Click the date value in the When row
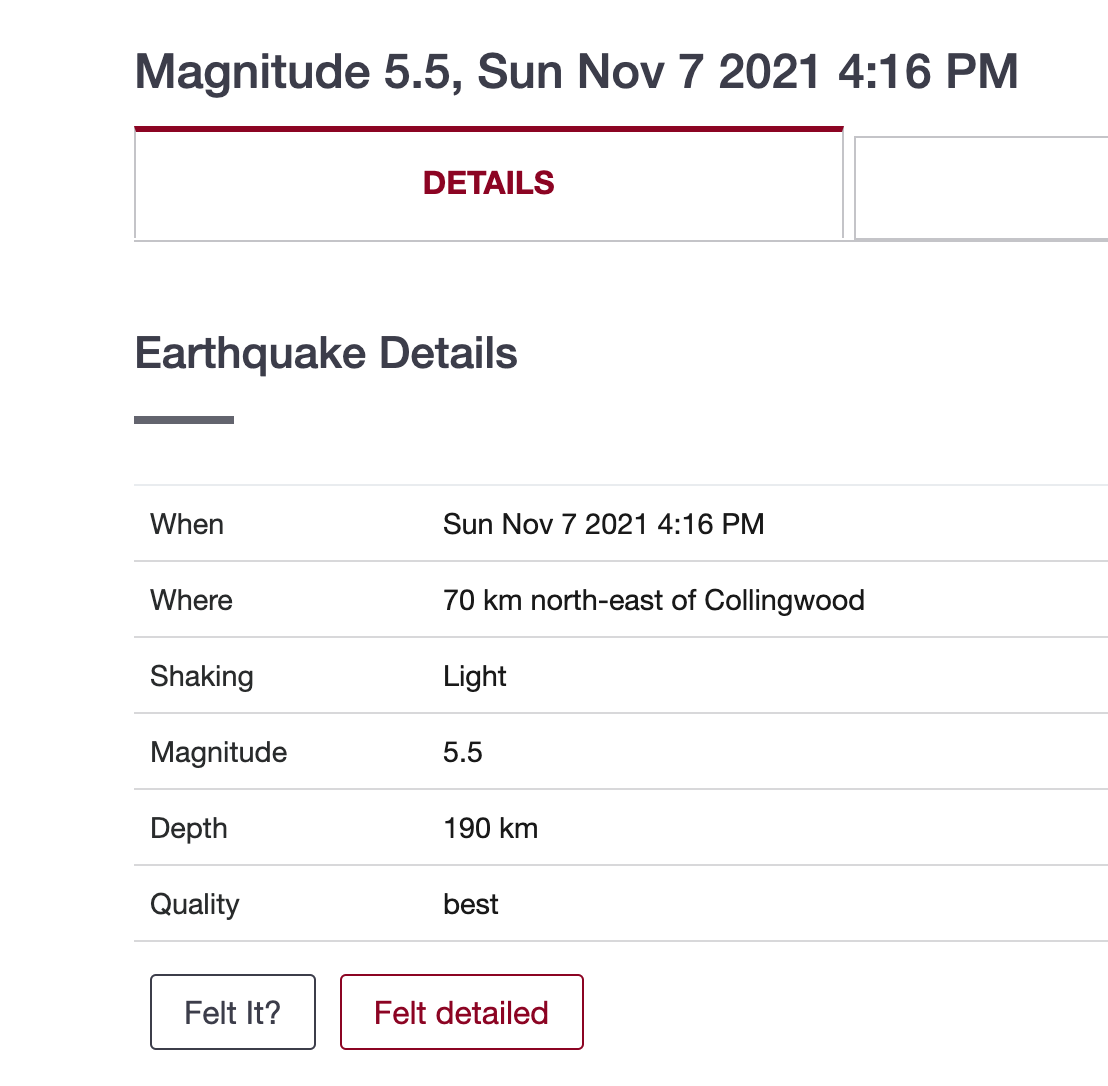Viewport: 1108px width, 1086px height. coord(603,524)
